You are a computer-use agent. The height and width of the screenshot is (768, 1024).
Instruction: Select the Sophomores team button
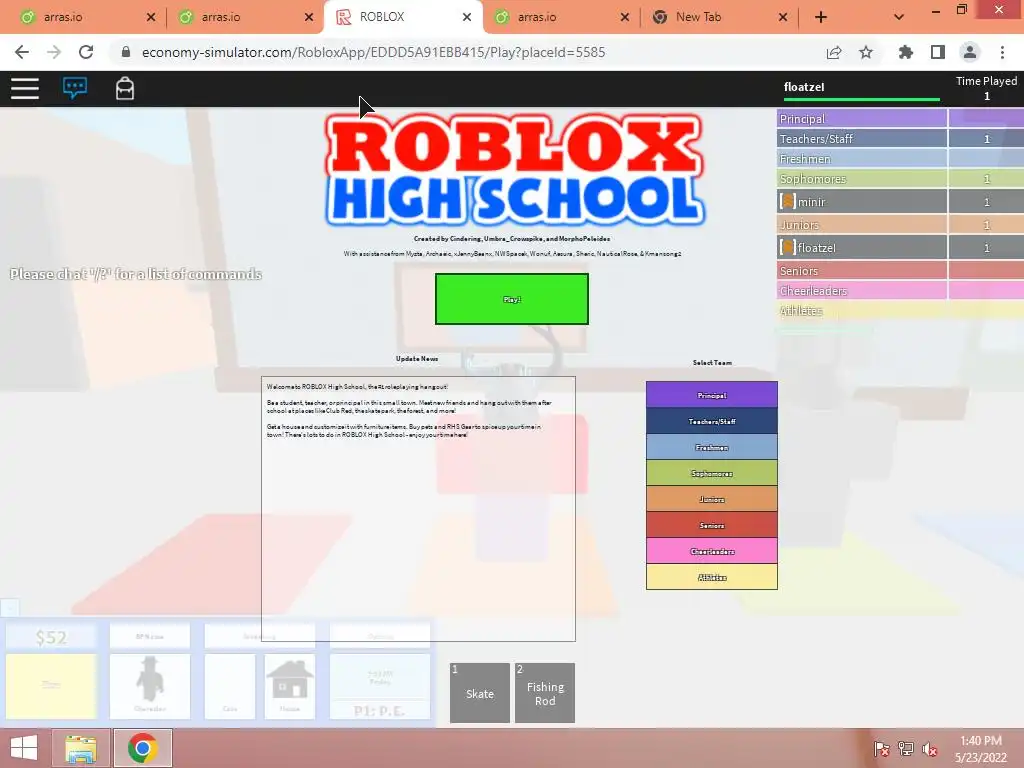click(712, 473)
